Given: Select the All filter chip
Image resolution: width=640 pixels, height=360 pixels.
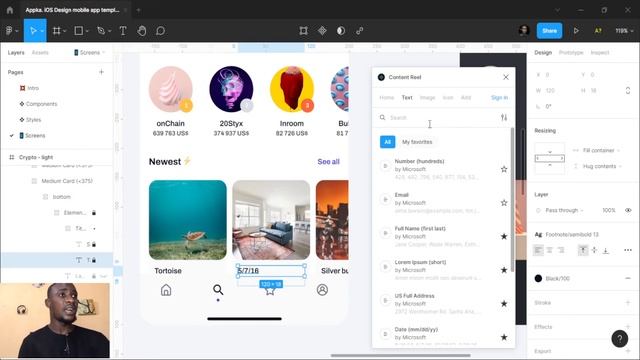Looking at the screenshot, I should (387, 142).
